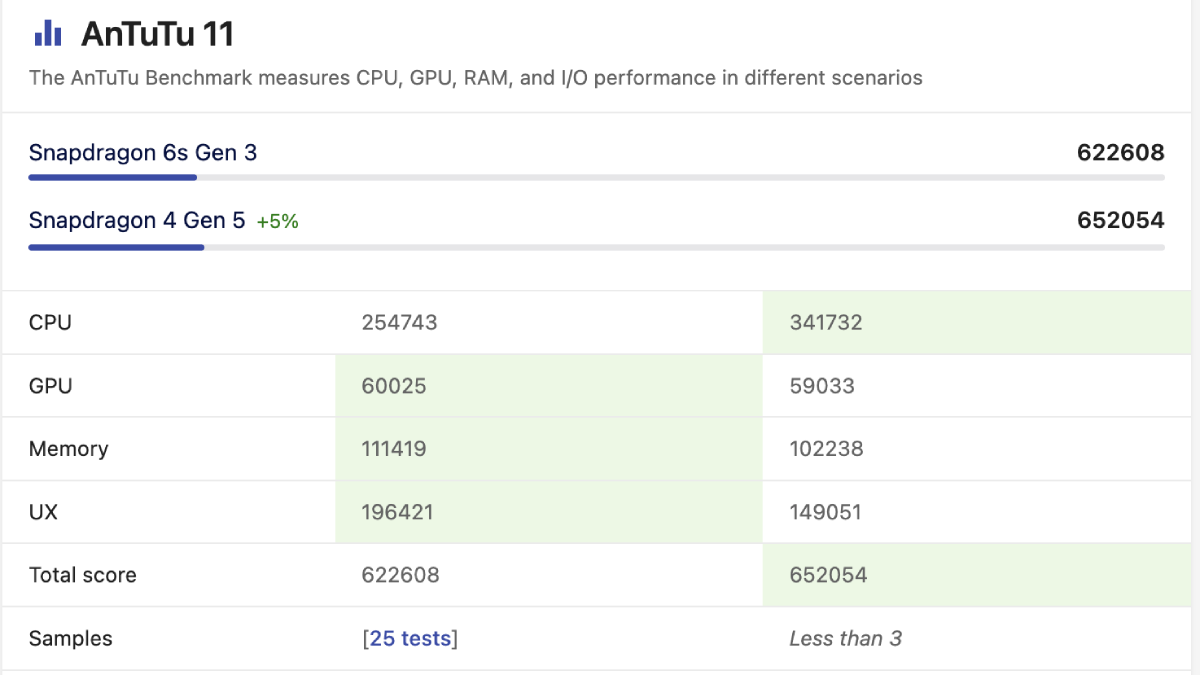The height and width of the screenshot is (675, 1200).
Task: Click the Snapdragon 4 Gen 5 score bar
Action: coord(596,247)
